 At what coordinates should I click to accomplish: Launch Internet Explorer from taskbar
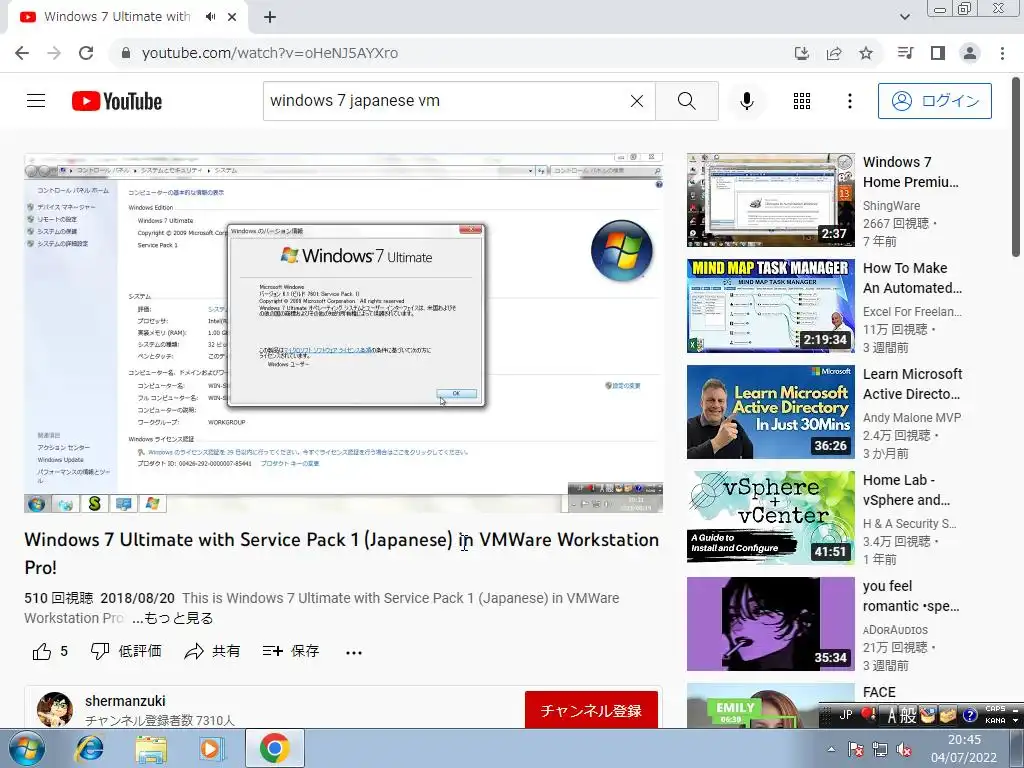pos(89,749)
